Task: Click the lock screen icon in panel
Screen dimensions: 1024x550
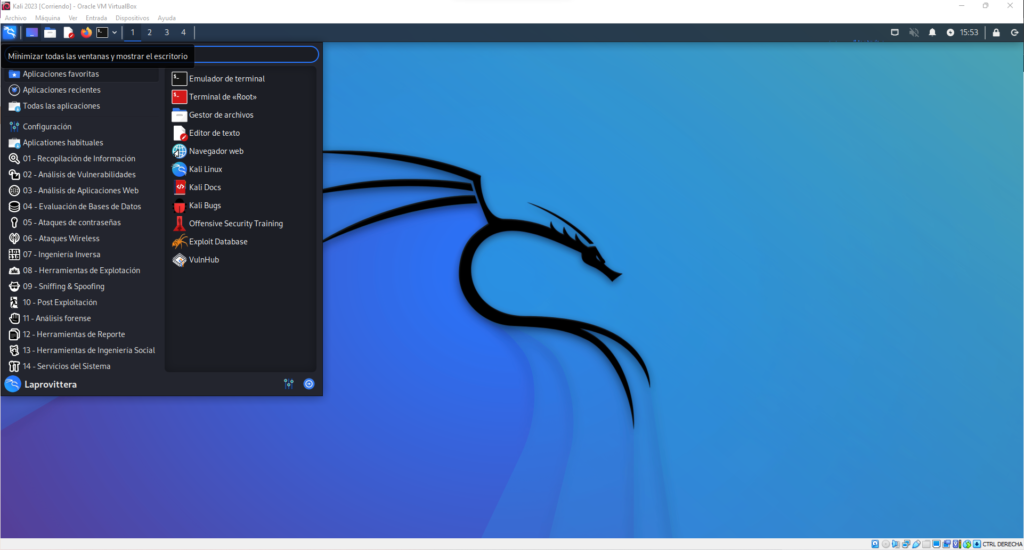Action: pos(996,32)
